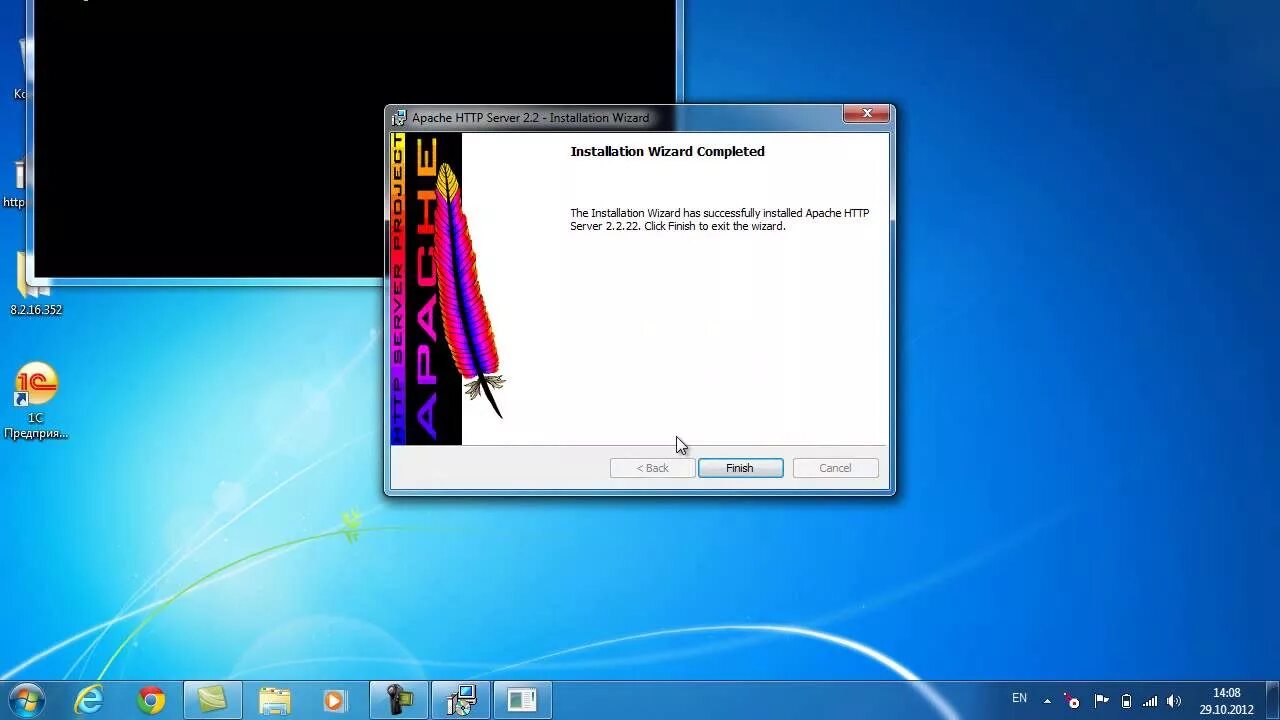Switch to the installer task on the taskbar
The image size is (1280, 720).
461,700
